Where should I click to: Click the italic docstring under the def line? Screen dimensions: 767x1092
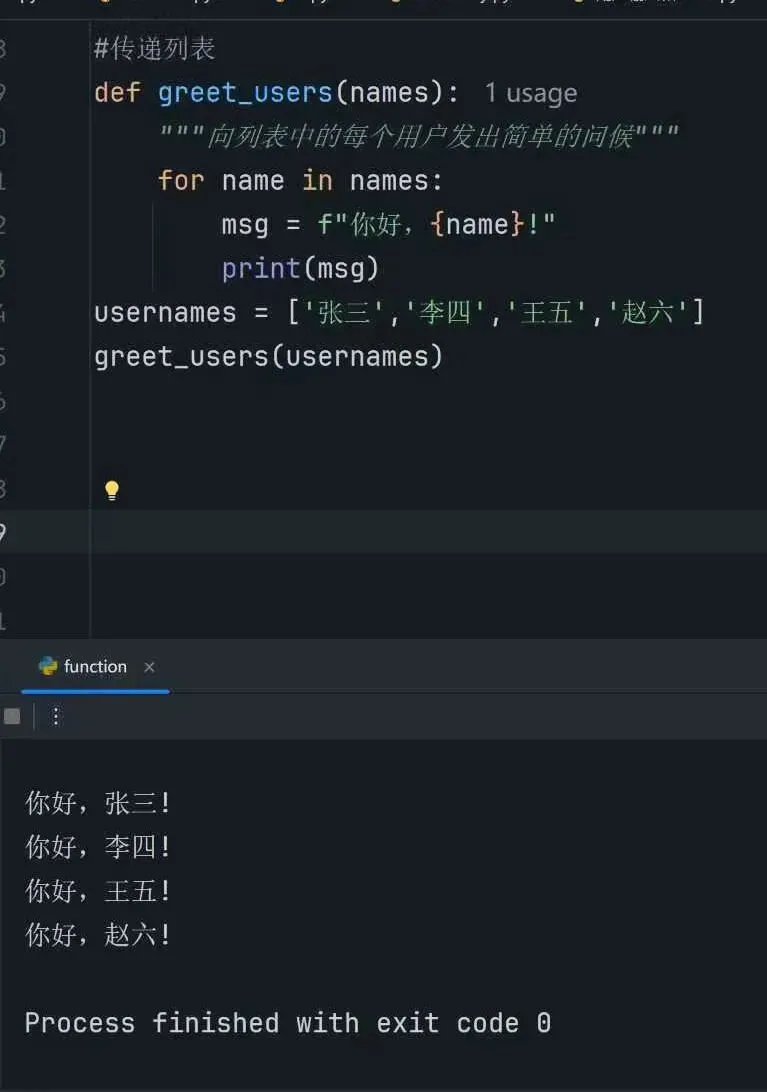tap(420, 136)
